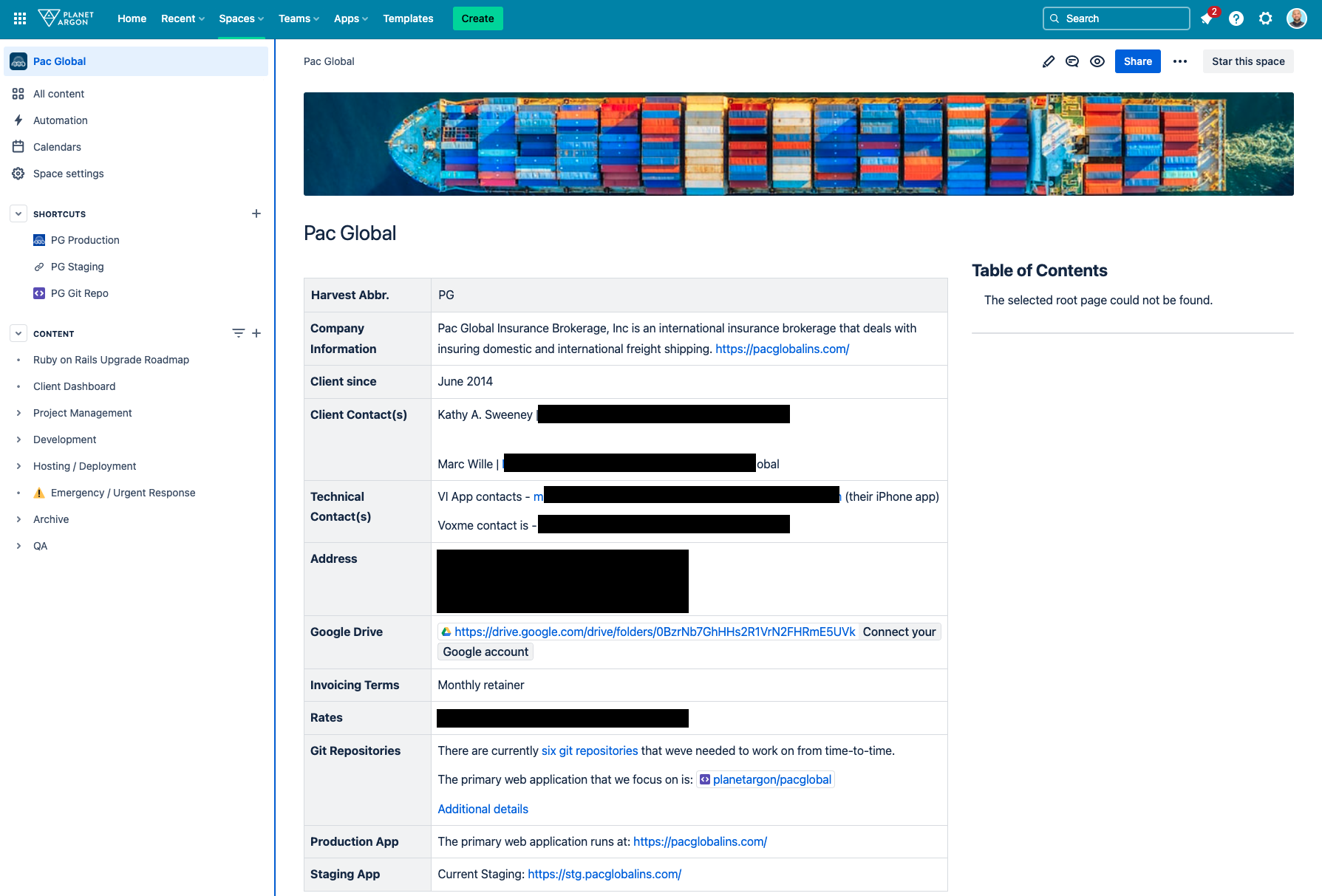Viewport: 1322px width, 896px height.
Task: Open the settings gear icon
Action: (1266, 18)
